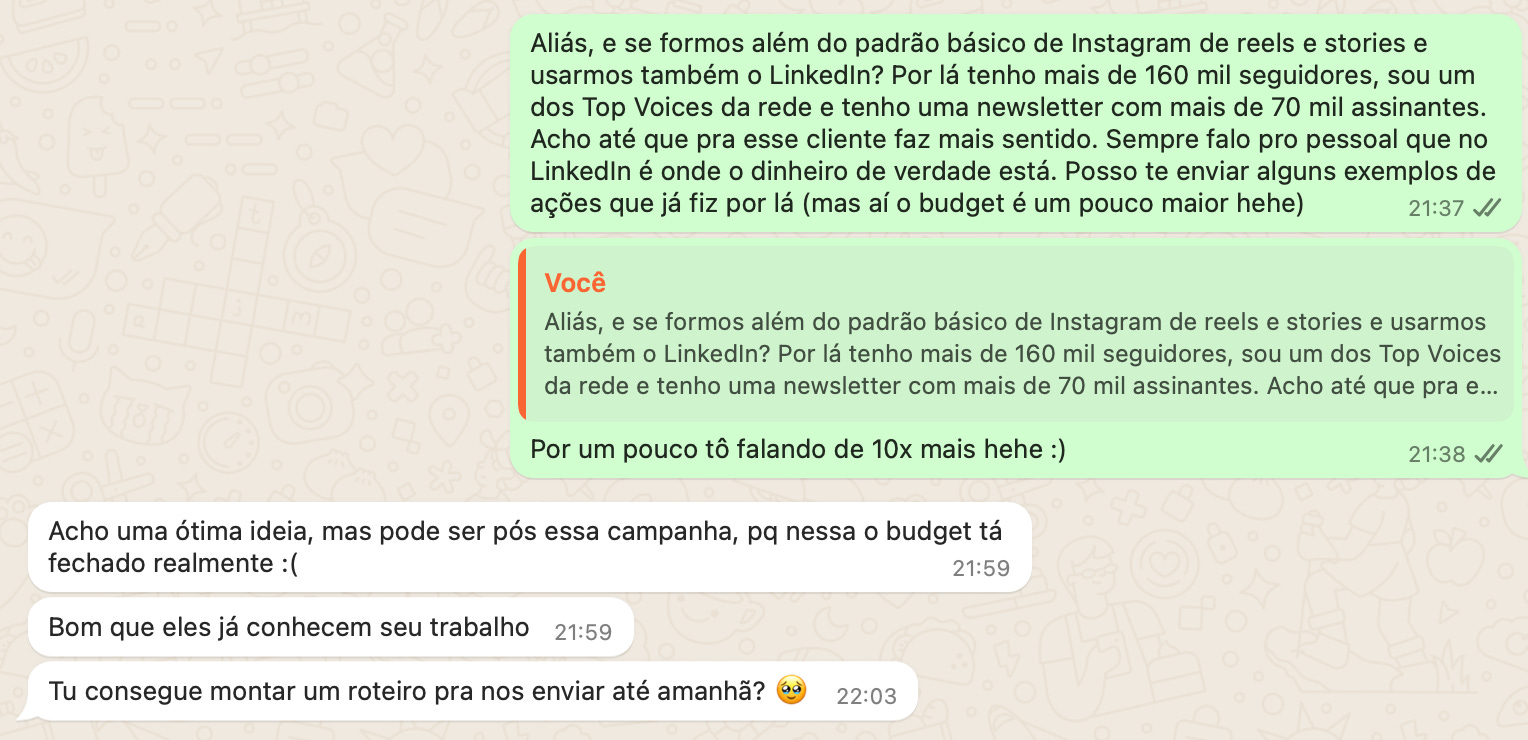
Task: Click the 21:37 timestamp on the long message
Action: tap(1436, 208)
